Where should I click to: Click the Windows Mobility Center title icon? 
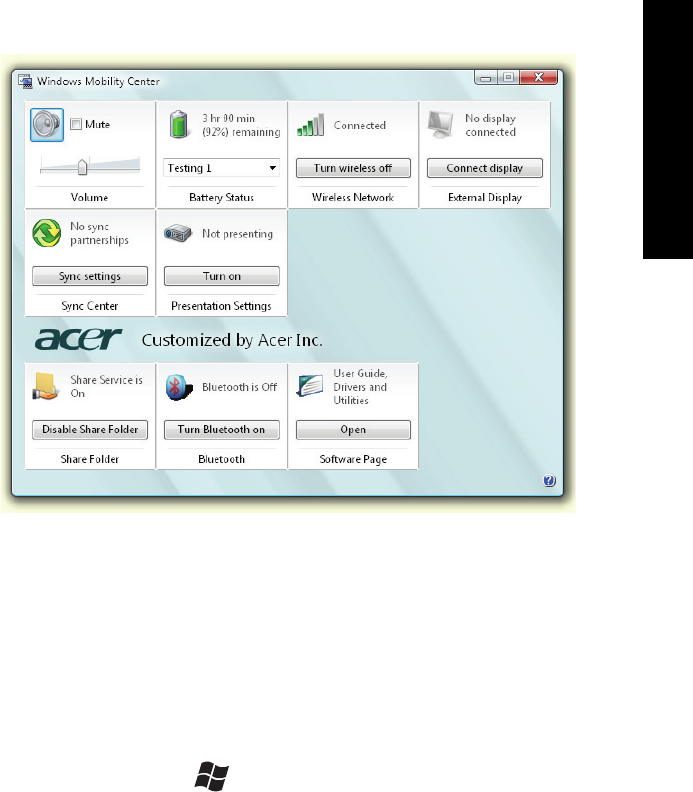25,81
